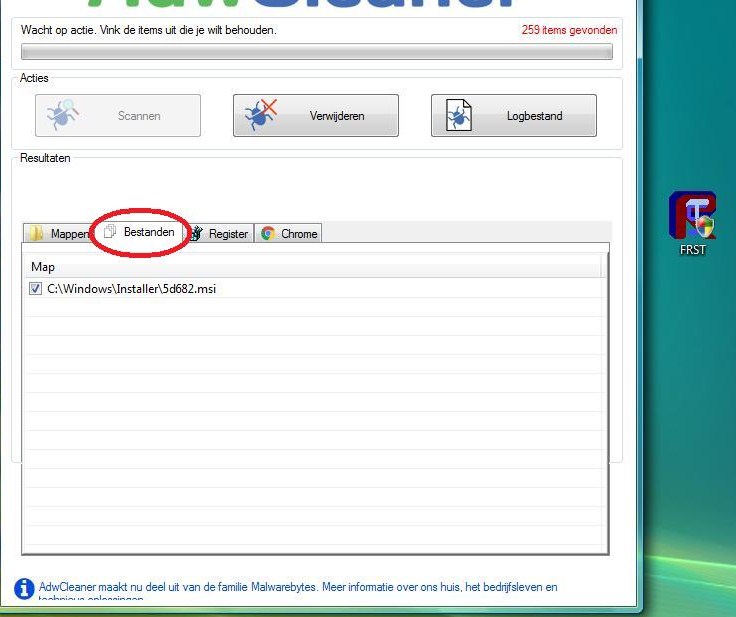Click the Verwijderen button
736x617 pixels.
[x=316, y=116]
